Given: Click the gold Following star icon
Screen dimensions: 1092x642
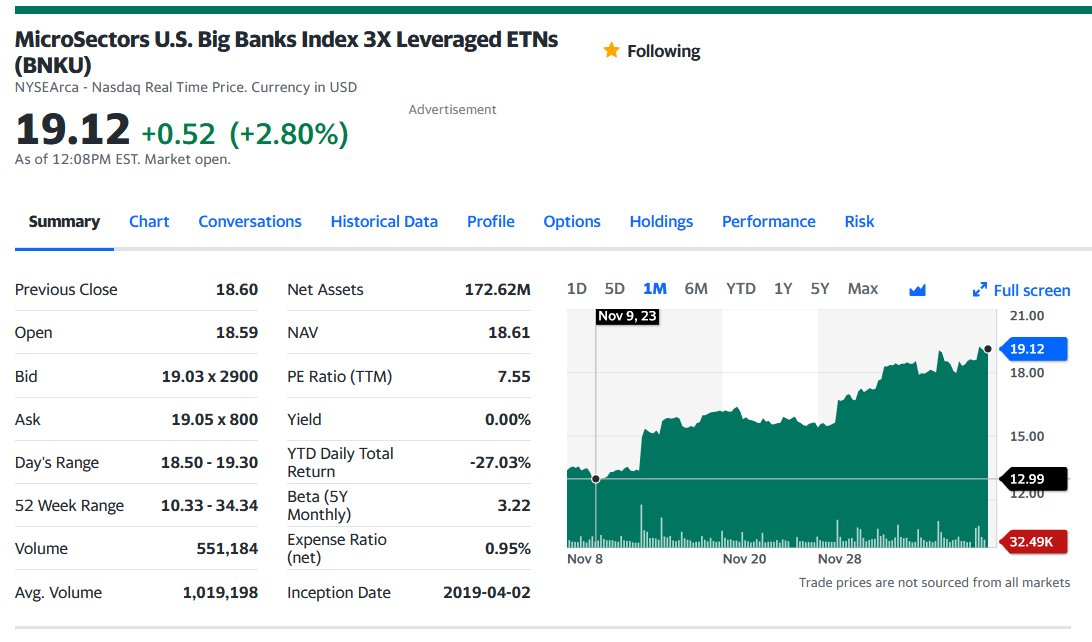Looking at the screenshot, I should click(611, 50).
